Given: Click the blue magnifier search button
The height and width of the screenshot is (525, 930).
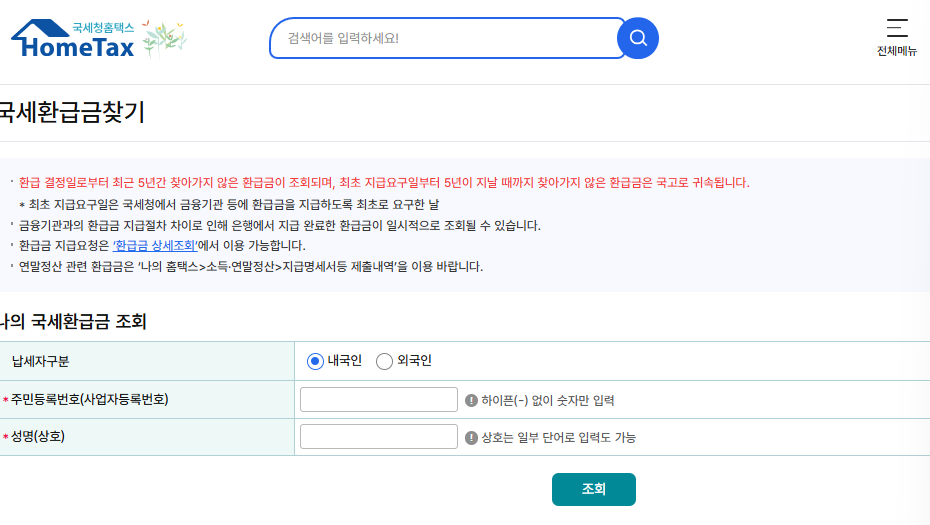Looking at the screenshot, I should click(x=638, y=38).
